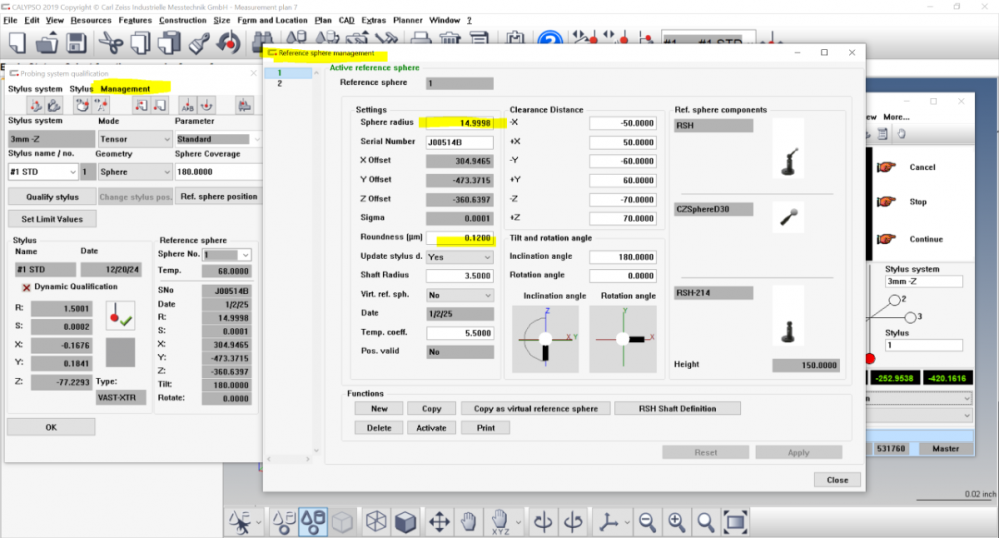Click the RSH Shaft Definition button
The height and width of the screenshot is (538, 999).
coord(677,409)
